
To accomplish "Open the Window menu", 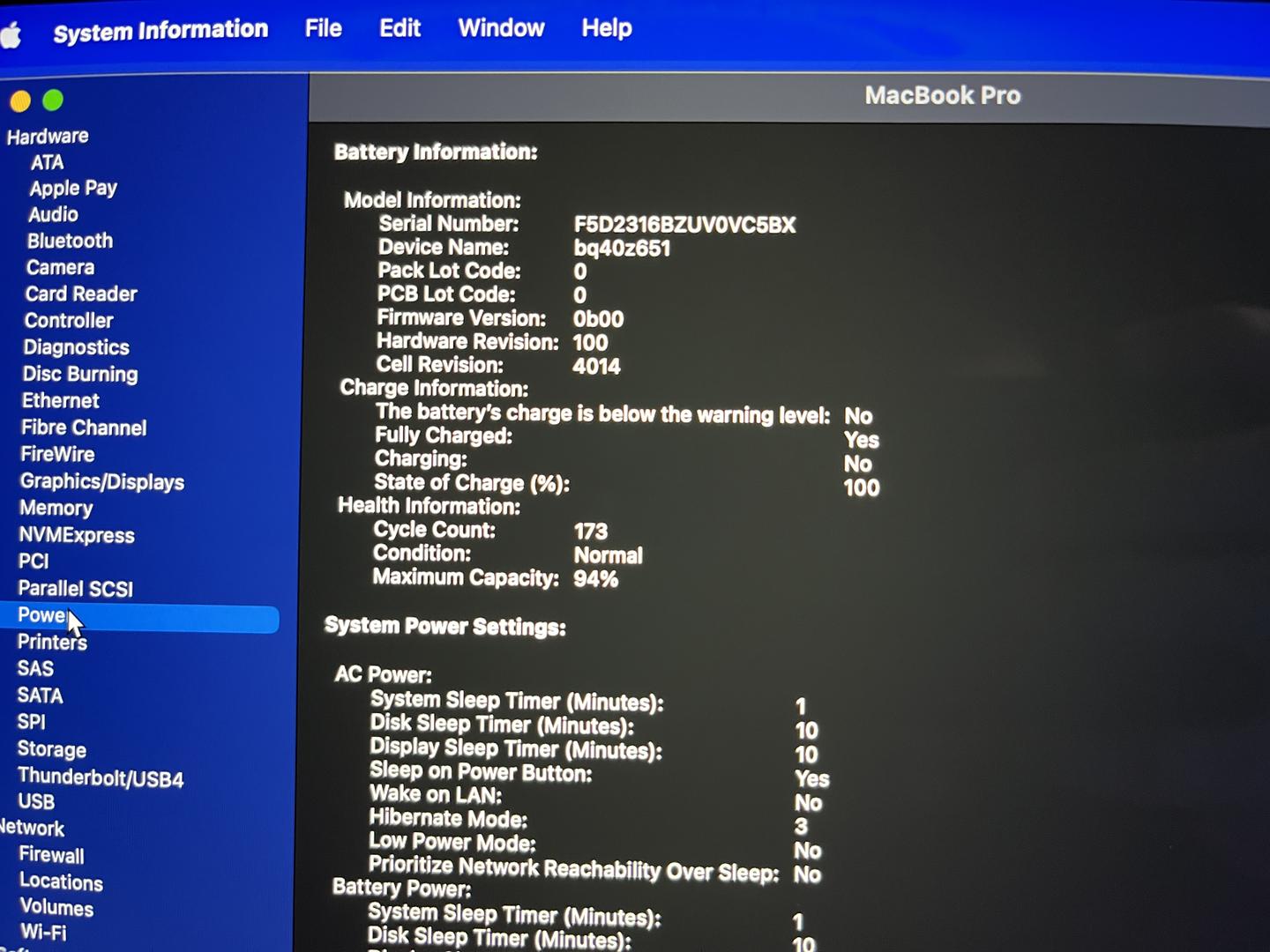I will [501, 28].
